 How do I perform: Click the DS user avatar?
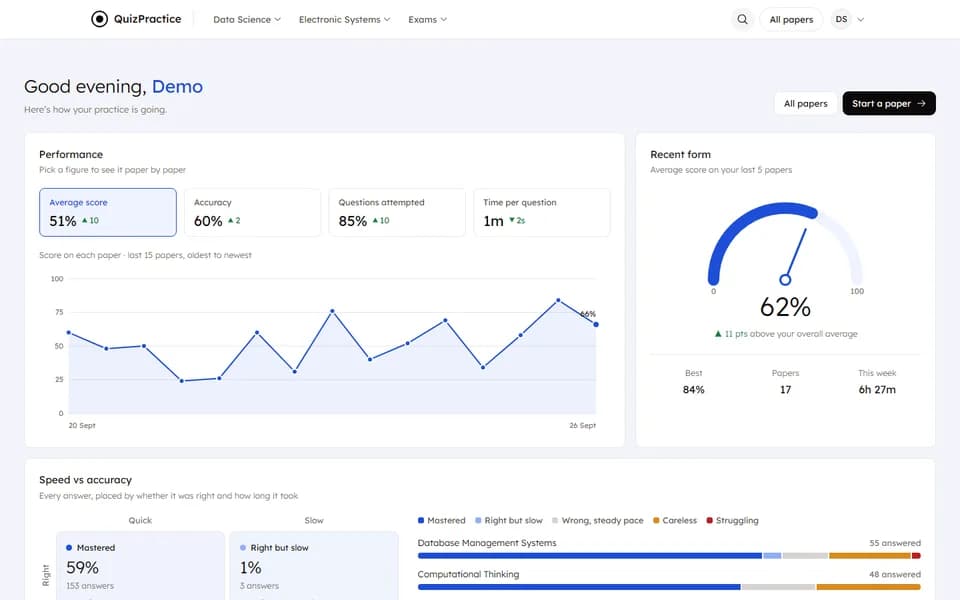[841, 19]
